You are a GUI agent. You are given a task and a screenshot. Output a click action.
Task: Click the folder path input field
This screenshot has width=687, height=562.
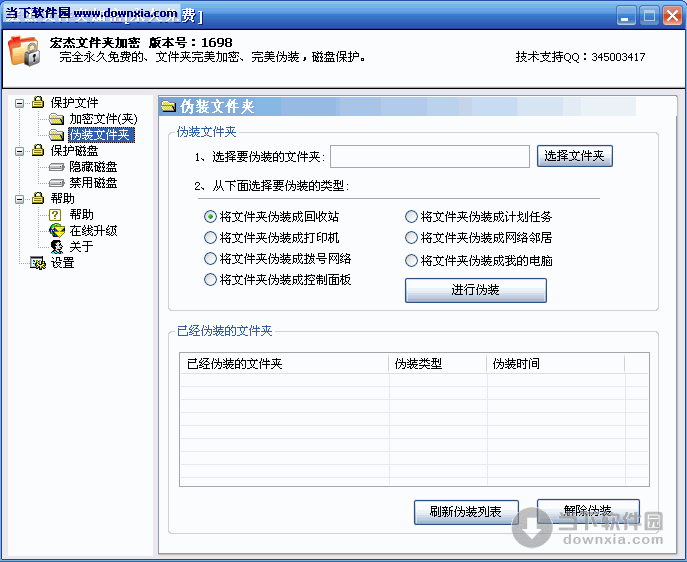(x=429, y=156)
